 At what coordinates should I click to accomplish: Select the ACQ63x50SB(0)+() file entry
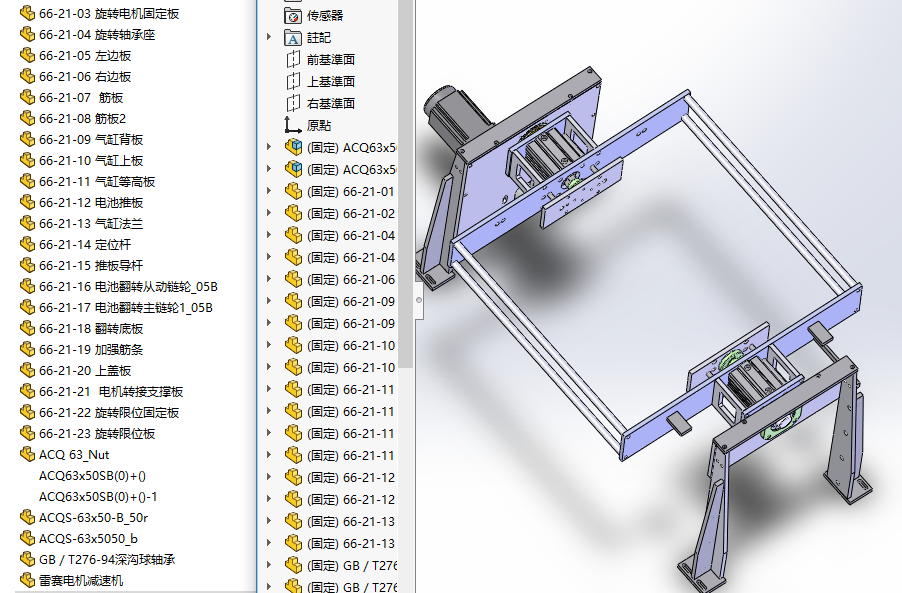click(x=92, y=476)
